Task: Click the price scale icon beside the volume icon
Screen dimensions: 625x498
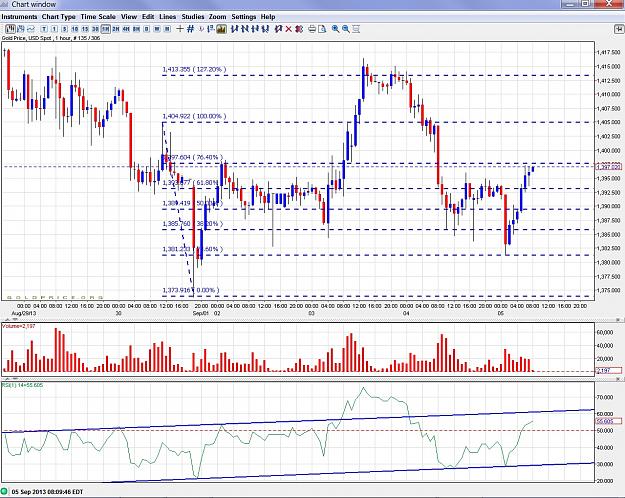Action: (211, 29)
